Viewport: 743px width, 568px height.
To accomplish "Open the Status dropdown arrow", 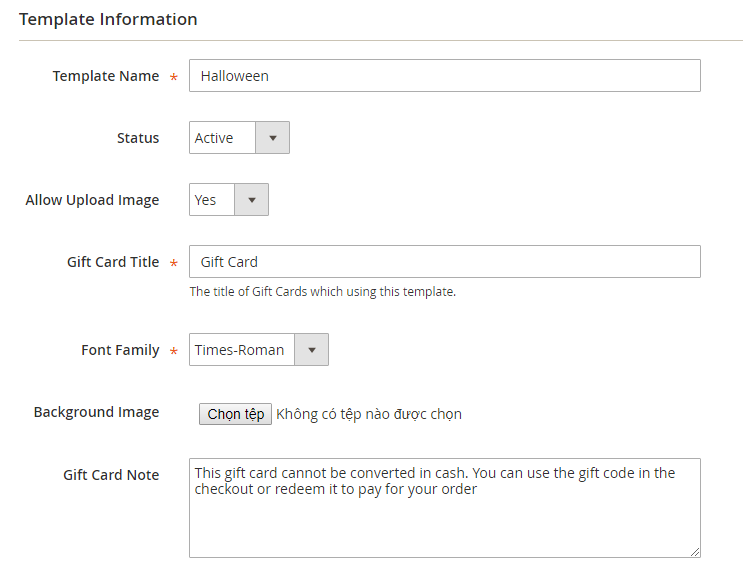I will [272, 138].
